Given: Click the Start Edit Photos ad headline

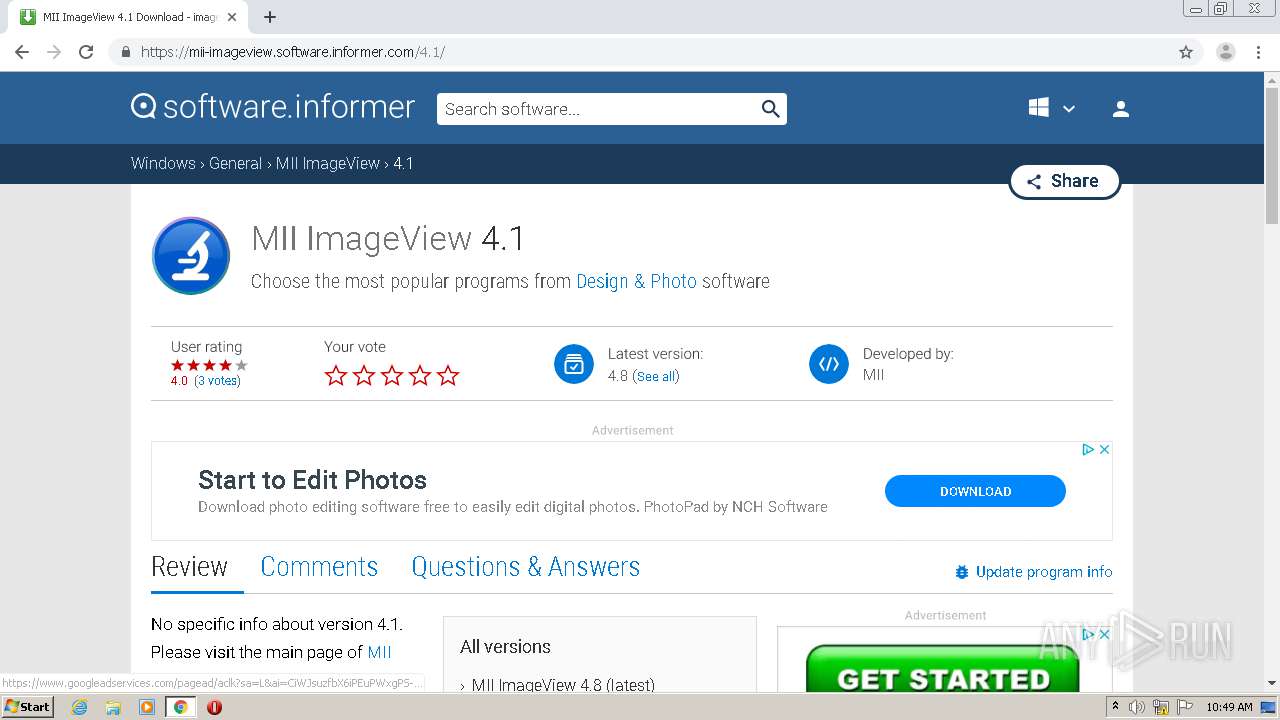Looking at the screenshot, I should [312, 480].
